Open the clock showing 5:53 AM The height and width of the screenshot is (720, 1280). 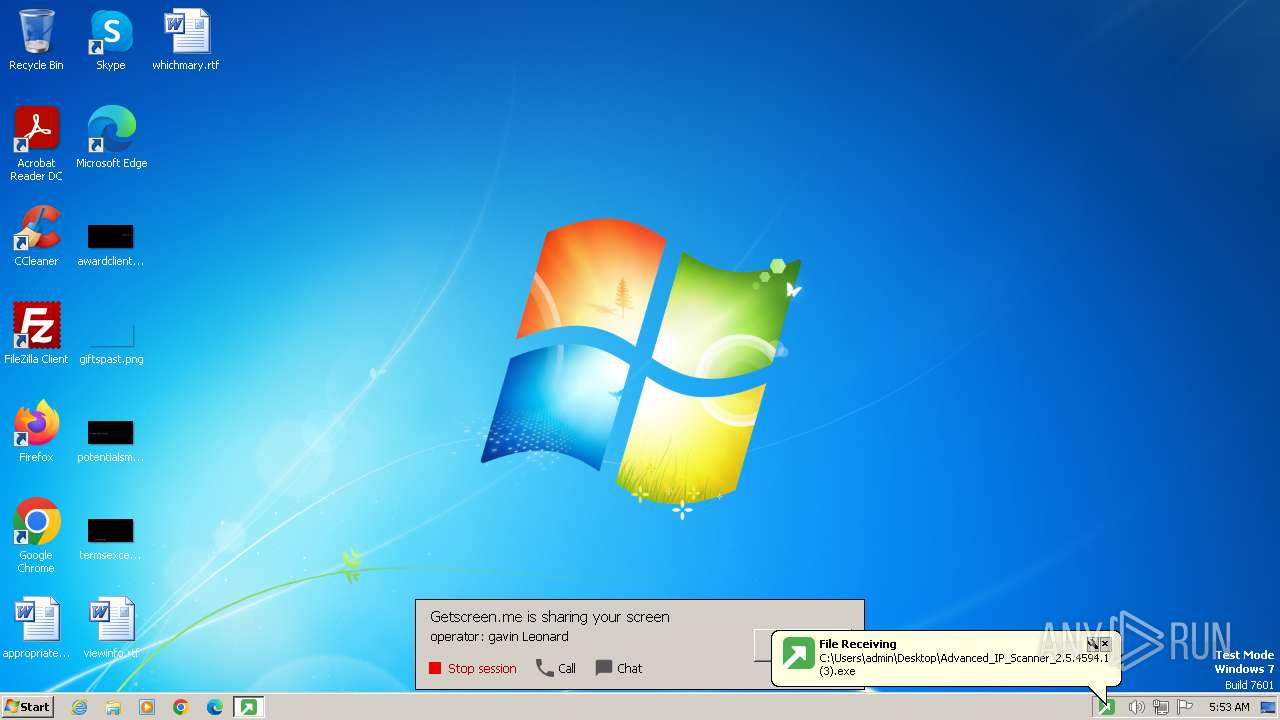1229,707
